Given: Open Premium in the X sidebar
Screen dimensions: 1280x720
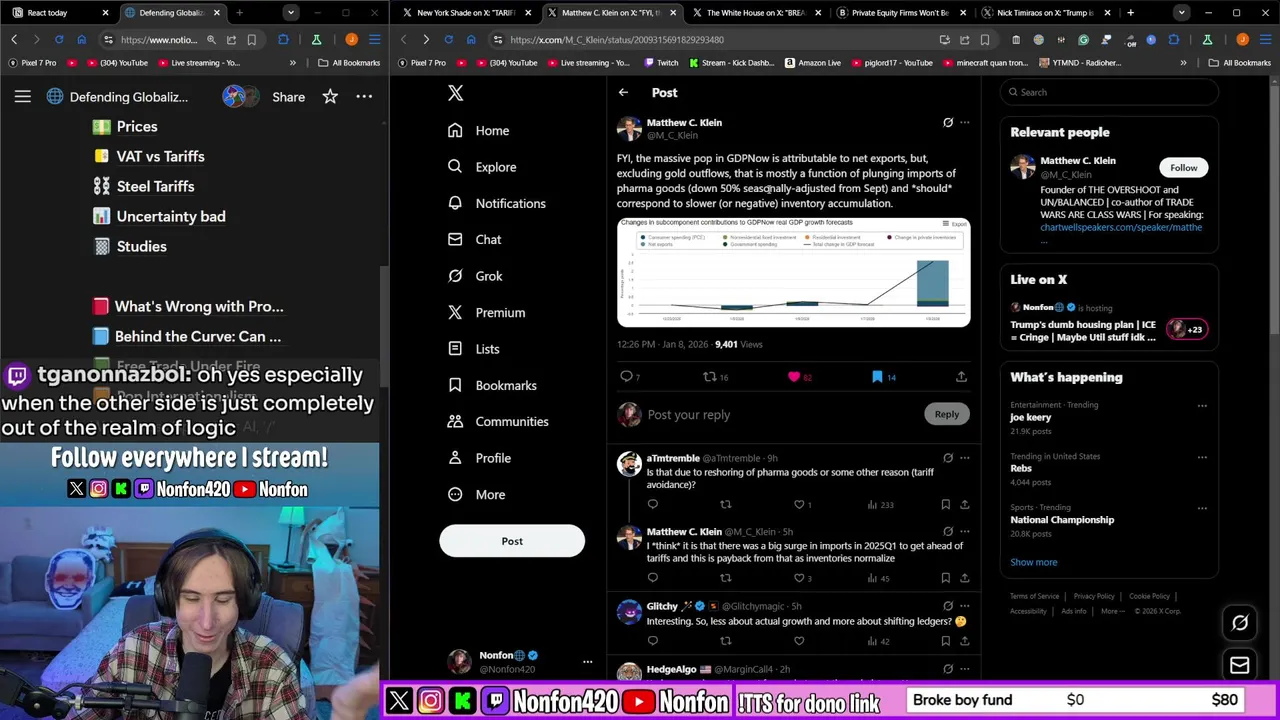Looking at the screenshot, I should click(487, 313).
